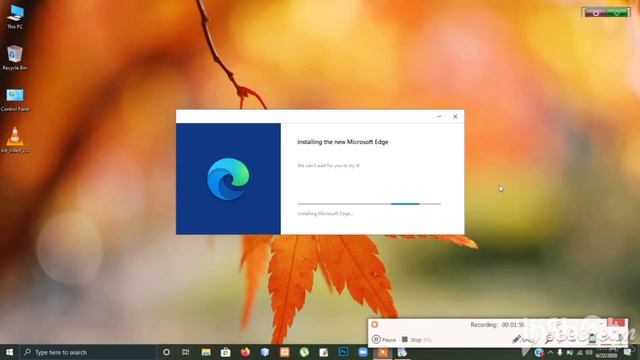Image resolution: width=640 pixels, height=360 pixels.
Task: Open File Explorer from the taskbar
Action: click(x=206, y=352)
